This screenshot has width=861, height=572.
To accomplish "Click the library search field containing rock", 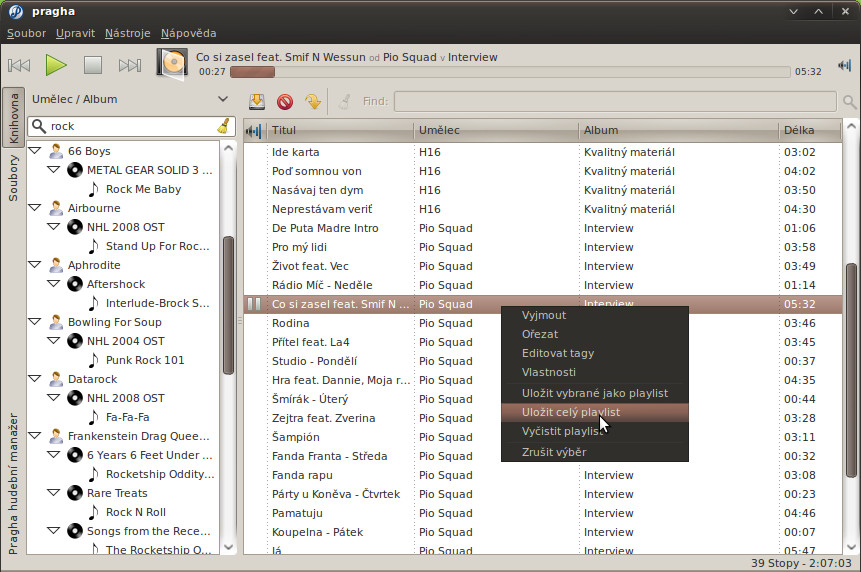I will 132,126.
